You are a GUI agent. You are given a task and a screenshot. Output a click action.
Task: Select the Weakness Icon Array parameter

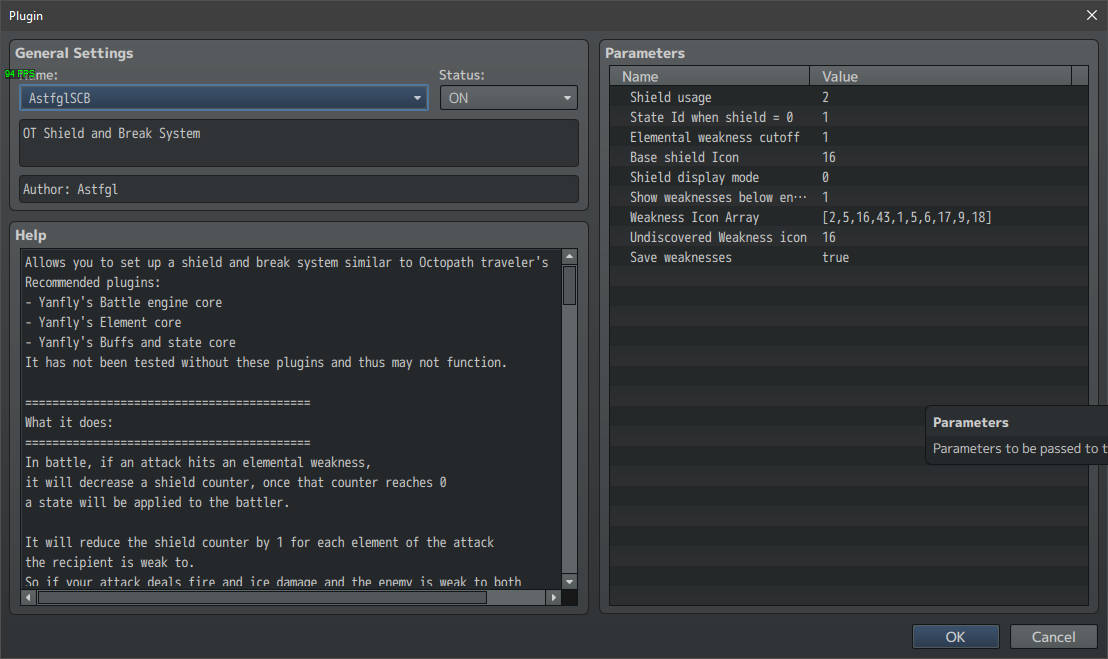tap(849, 218)
